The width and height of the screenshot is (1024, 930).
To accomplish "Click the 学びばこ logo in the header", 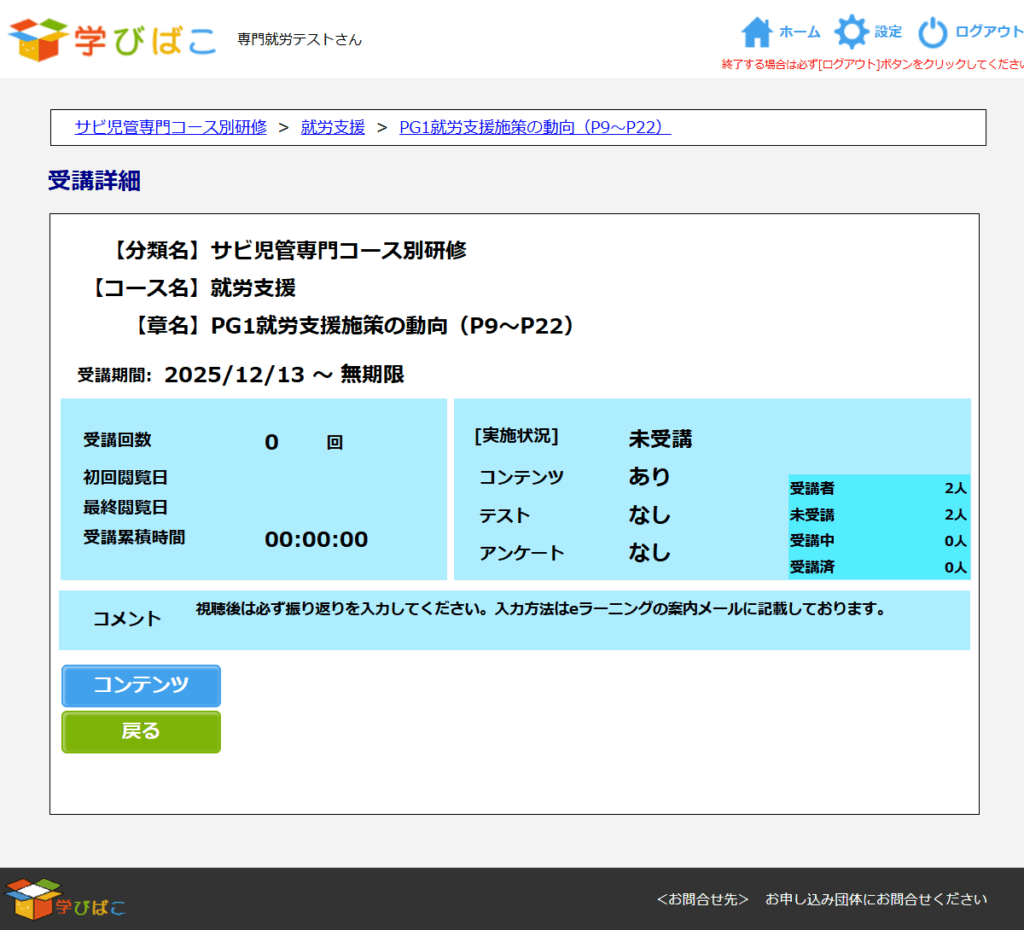I will coord(112,39).
